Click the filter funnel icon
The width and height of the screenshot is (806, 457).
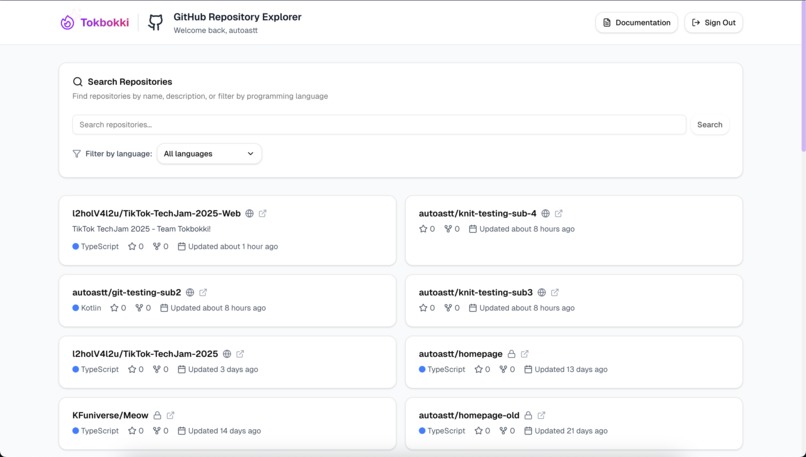click(77, 154)
